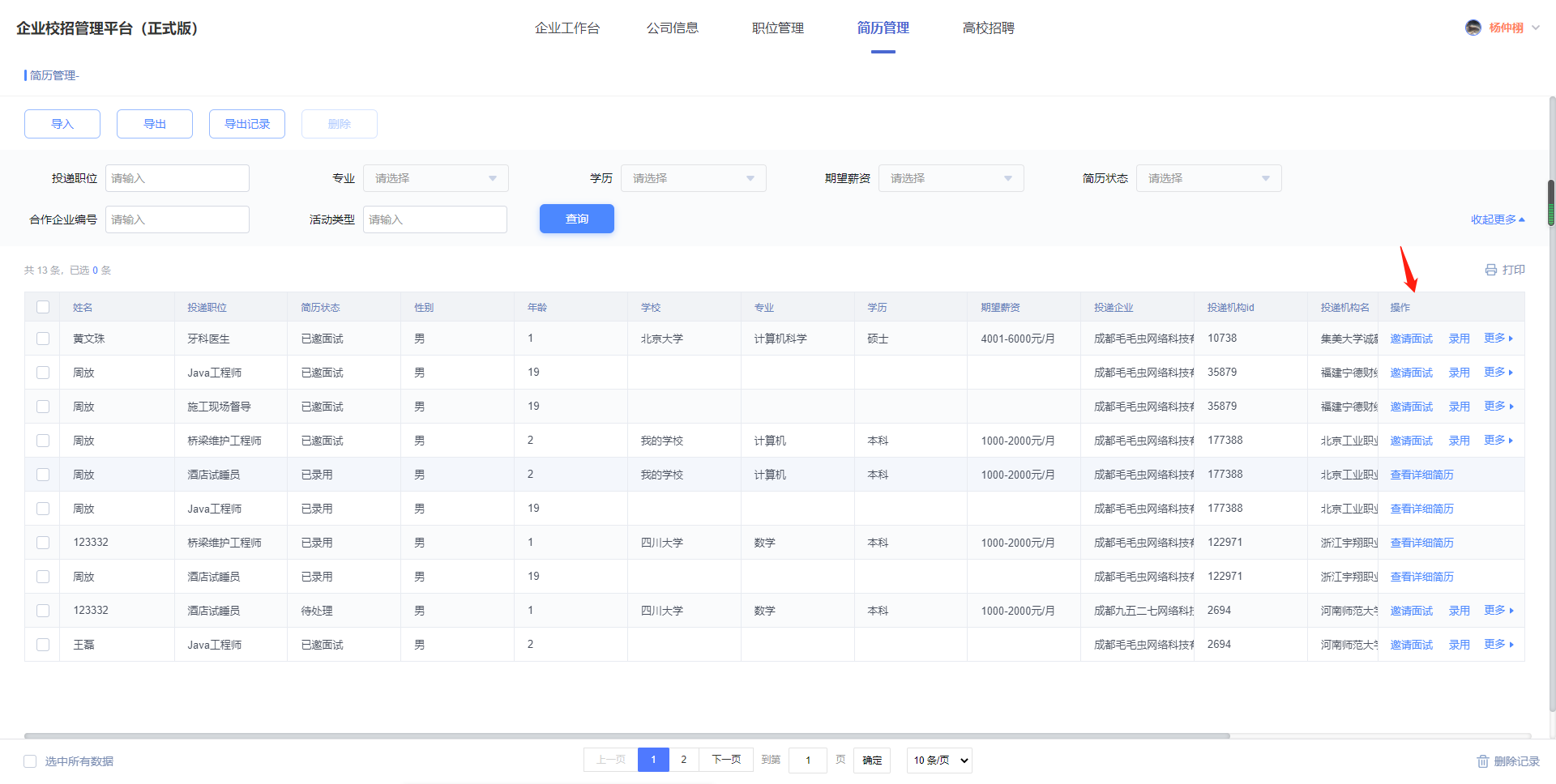Expand the 学历 dropdown filter
The height and width of the screenshot is (784, 1556).
coord(693,178)
